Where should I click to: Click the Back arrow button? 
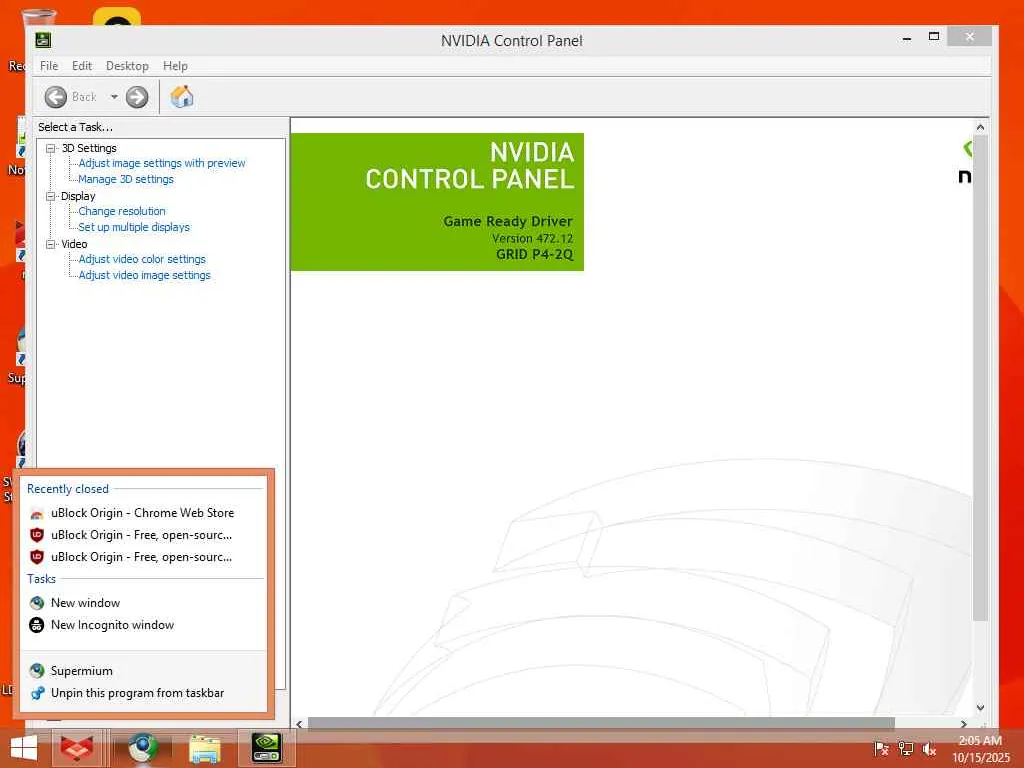pos(56,97)
